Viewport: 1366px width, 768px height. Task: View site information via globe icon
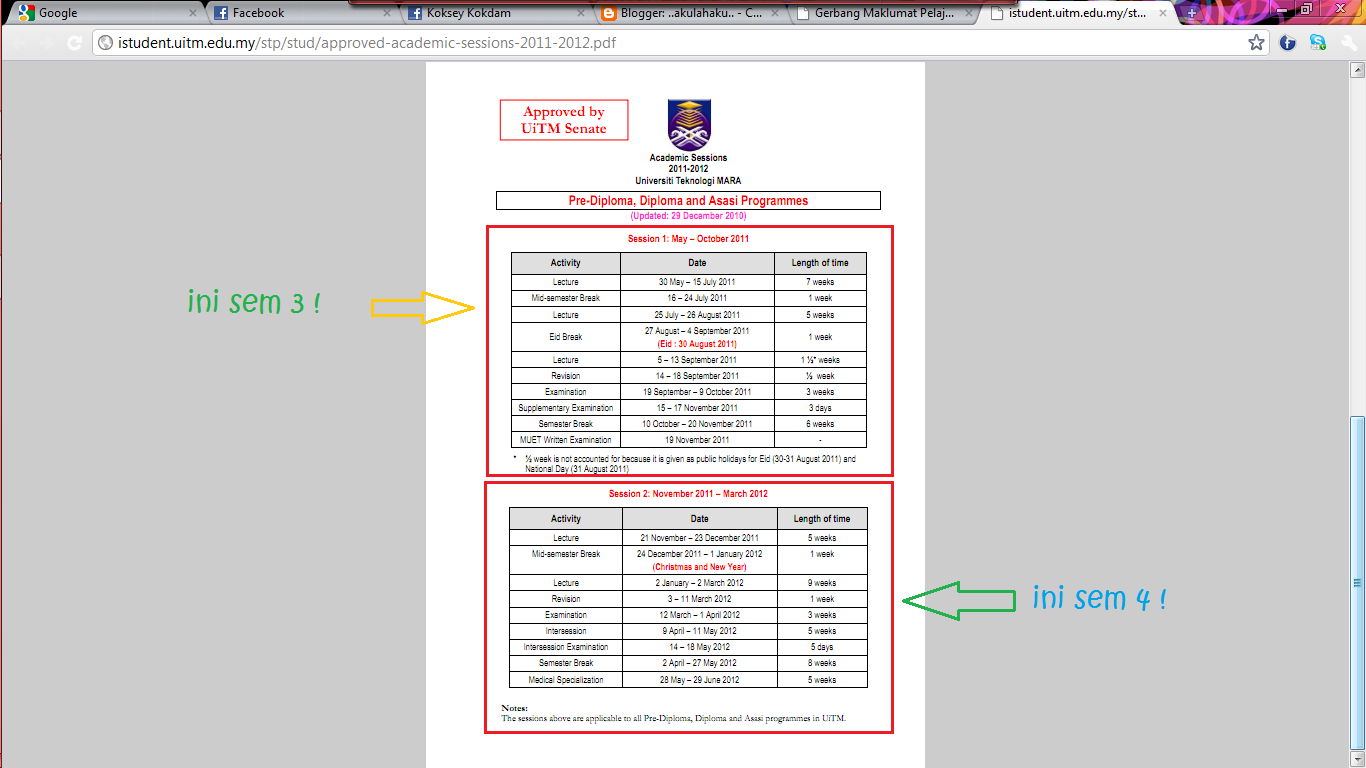coord(105,44)
